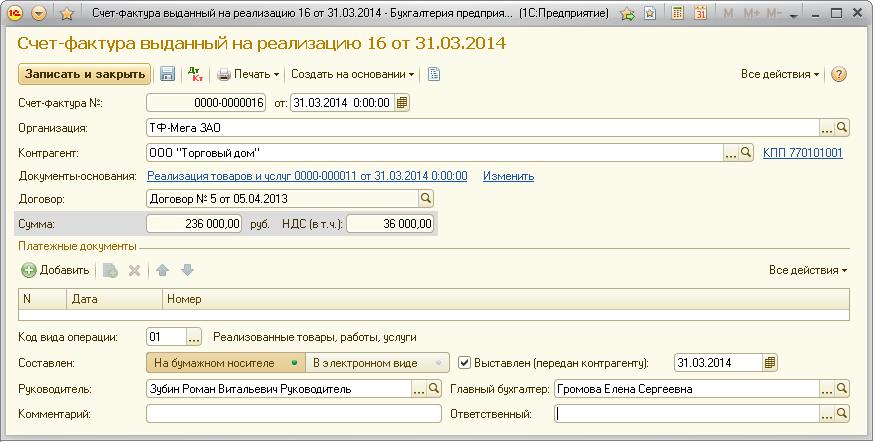
Task: Select На бумажном носителе option
Action: pos(226,363)
